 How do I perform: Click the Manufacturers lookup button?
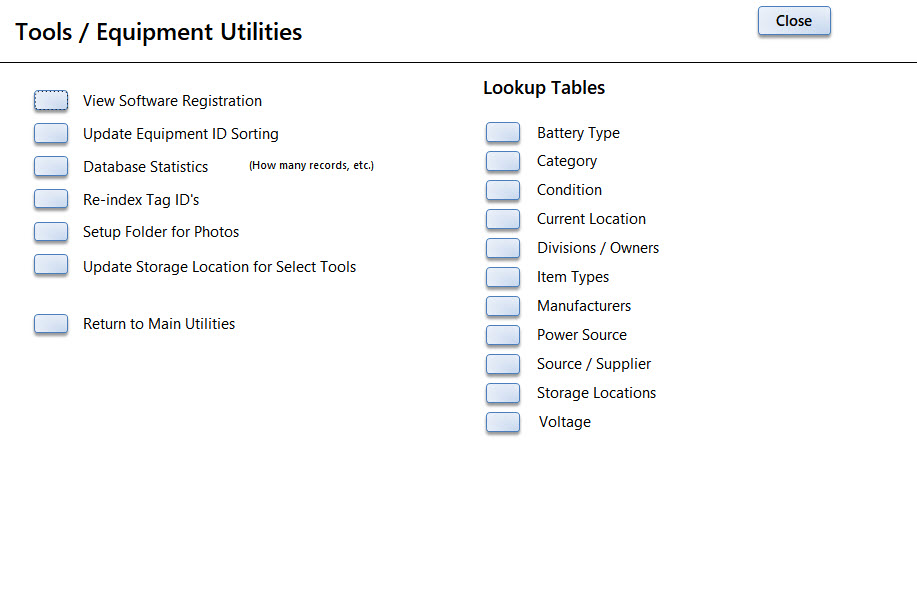[503, 306]
